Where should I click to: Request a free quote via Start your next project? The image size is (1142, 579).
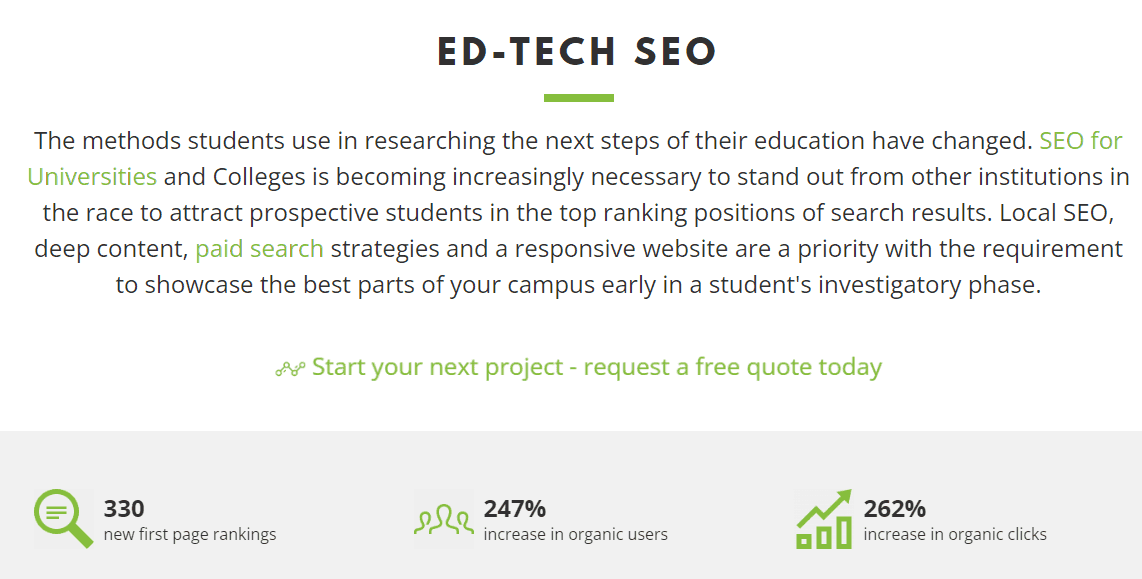pos(596,366)
